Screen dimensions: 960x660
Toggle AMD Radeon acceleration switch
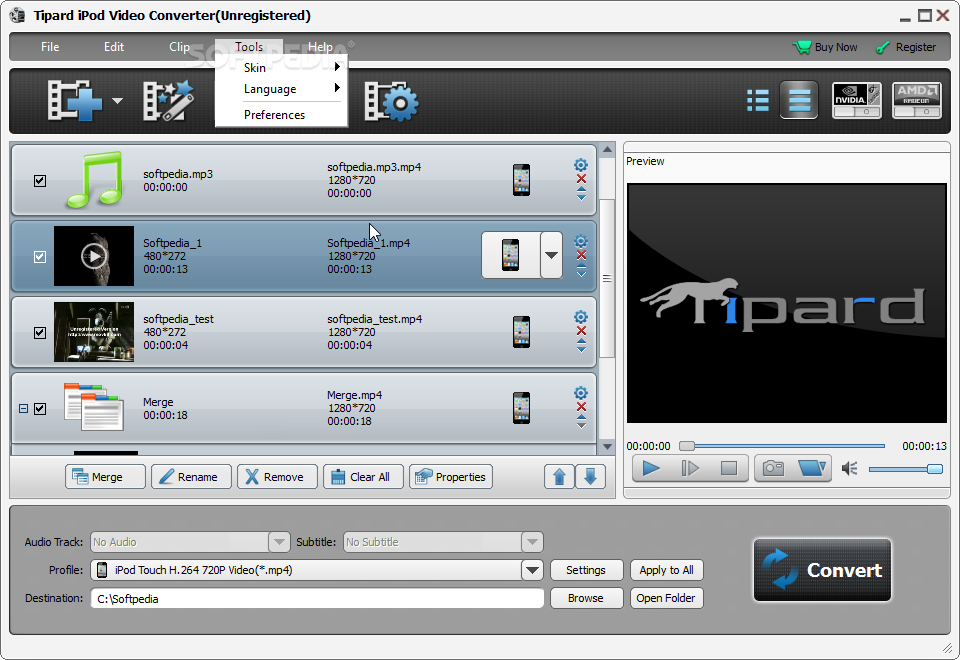click(x=917, y=100)
